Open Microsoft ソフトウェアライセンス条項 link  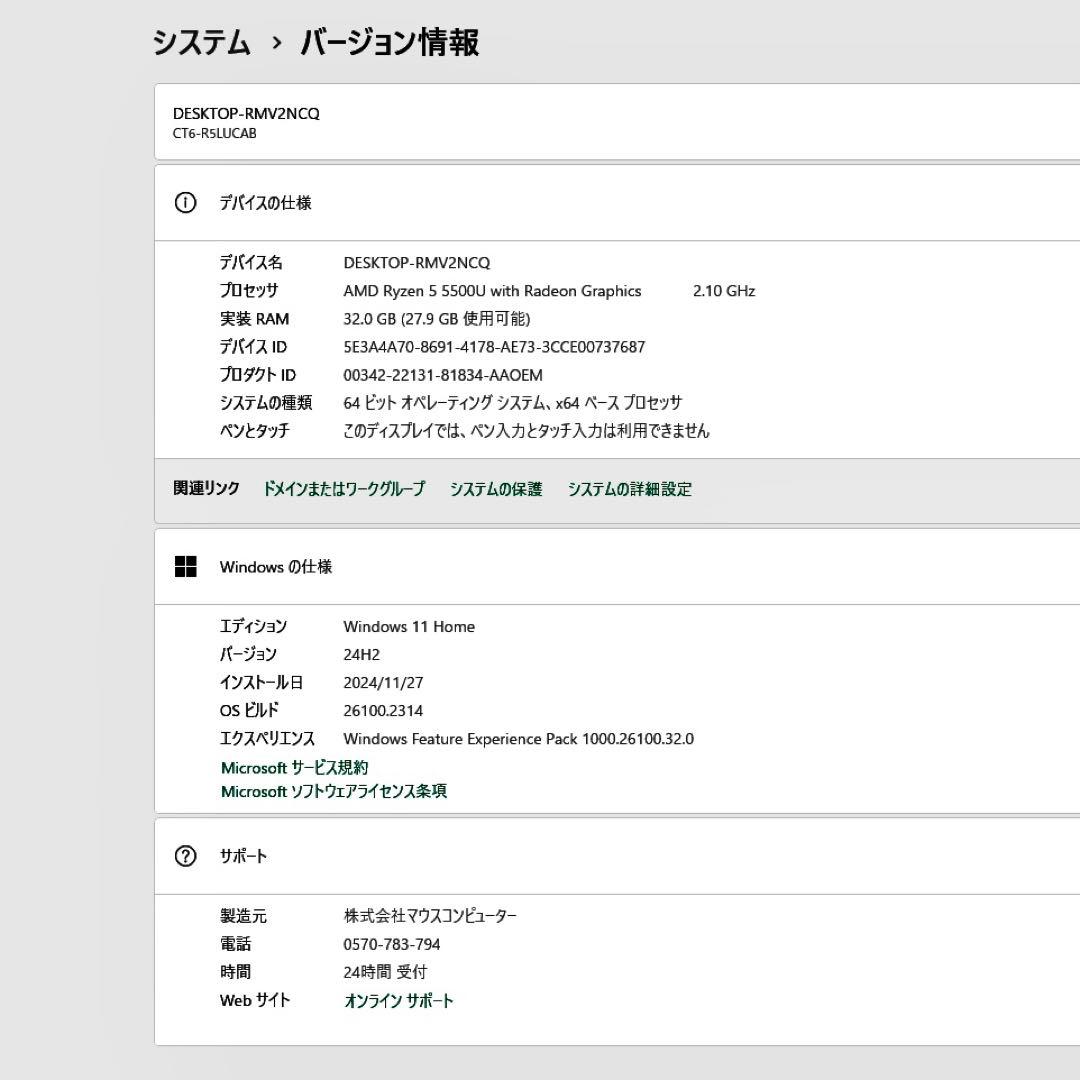tap(333, 791)
